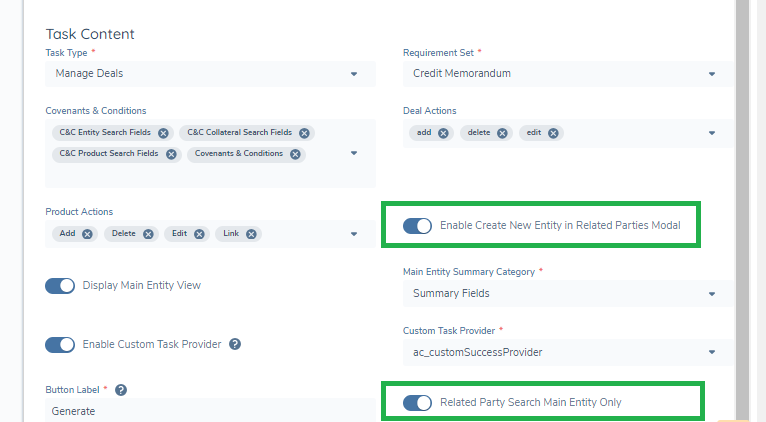Screen dimensions: 766x422
Task: Toggle Enable Create New Entity in Related Parties Modal
Action: [x=417, y=226]
